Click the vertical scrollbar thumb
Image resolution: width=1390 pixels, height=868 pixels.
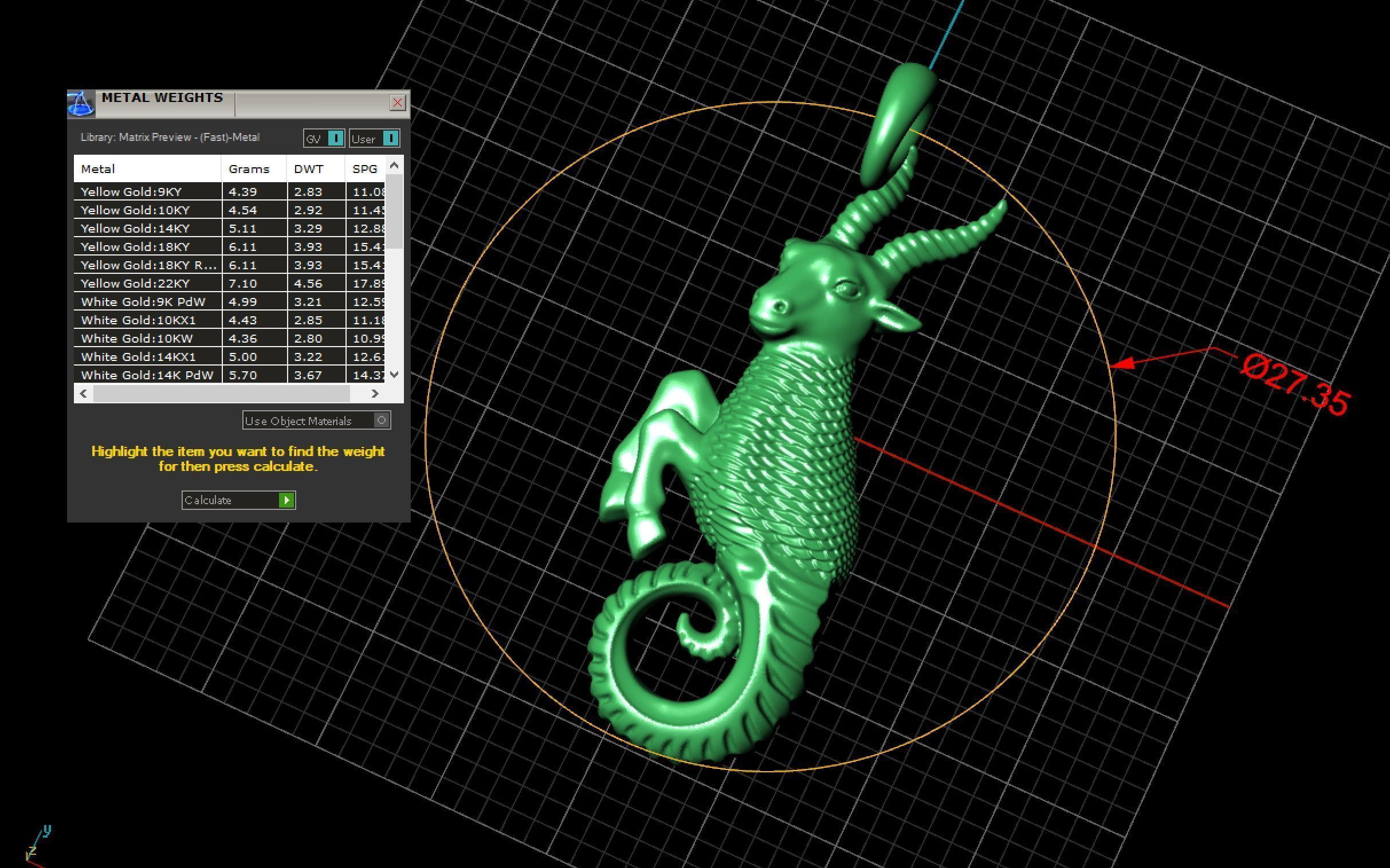[394, 212]
